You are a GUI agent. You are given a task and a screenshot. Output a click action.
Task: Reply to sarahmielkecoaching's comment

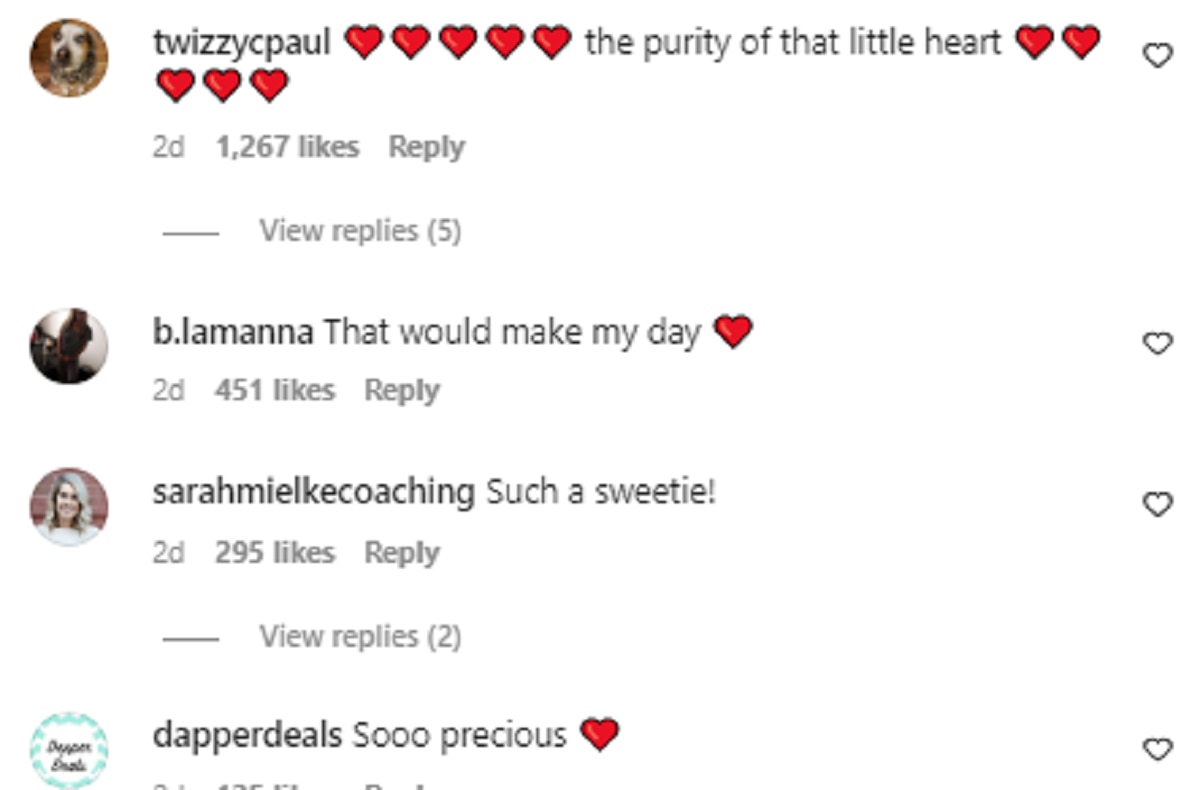(402, 552)
